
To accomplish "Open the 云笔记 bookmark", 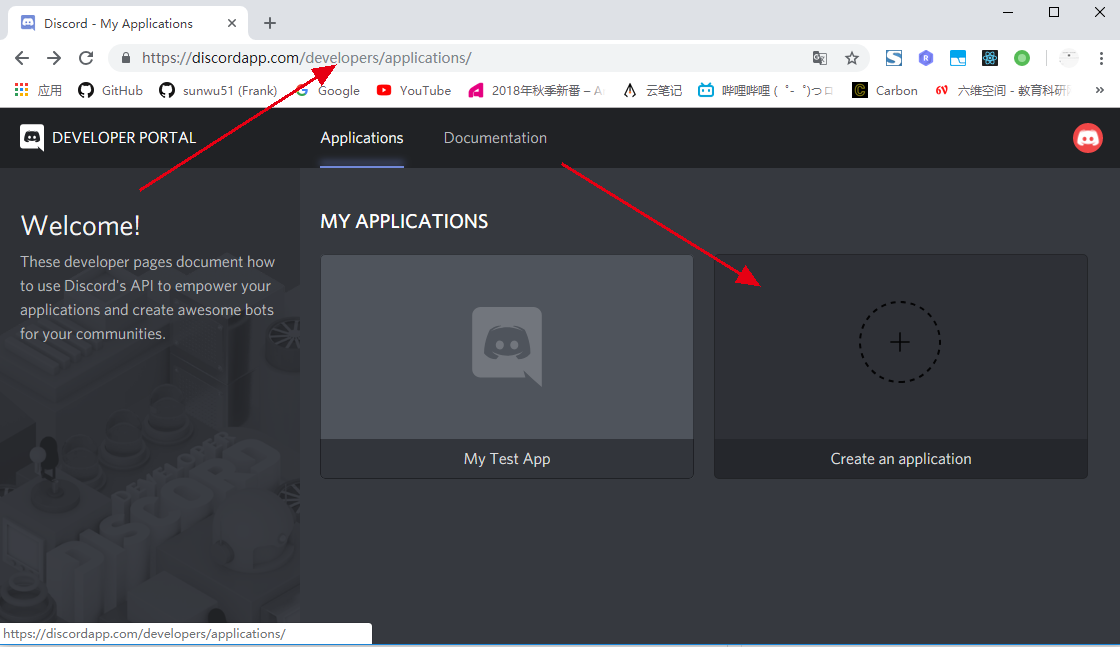I will pyautogui.click(x=652, y=91).
